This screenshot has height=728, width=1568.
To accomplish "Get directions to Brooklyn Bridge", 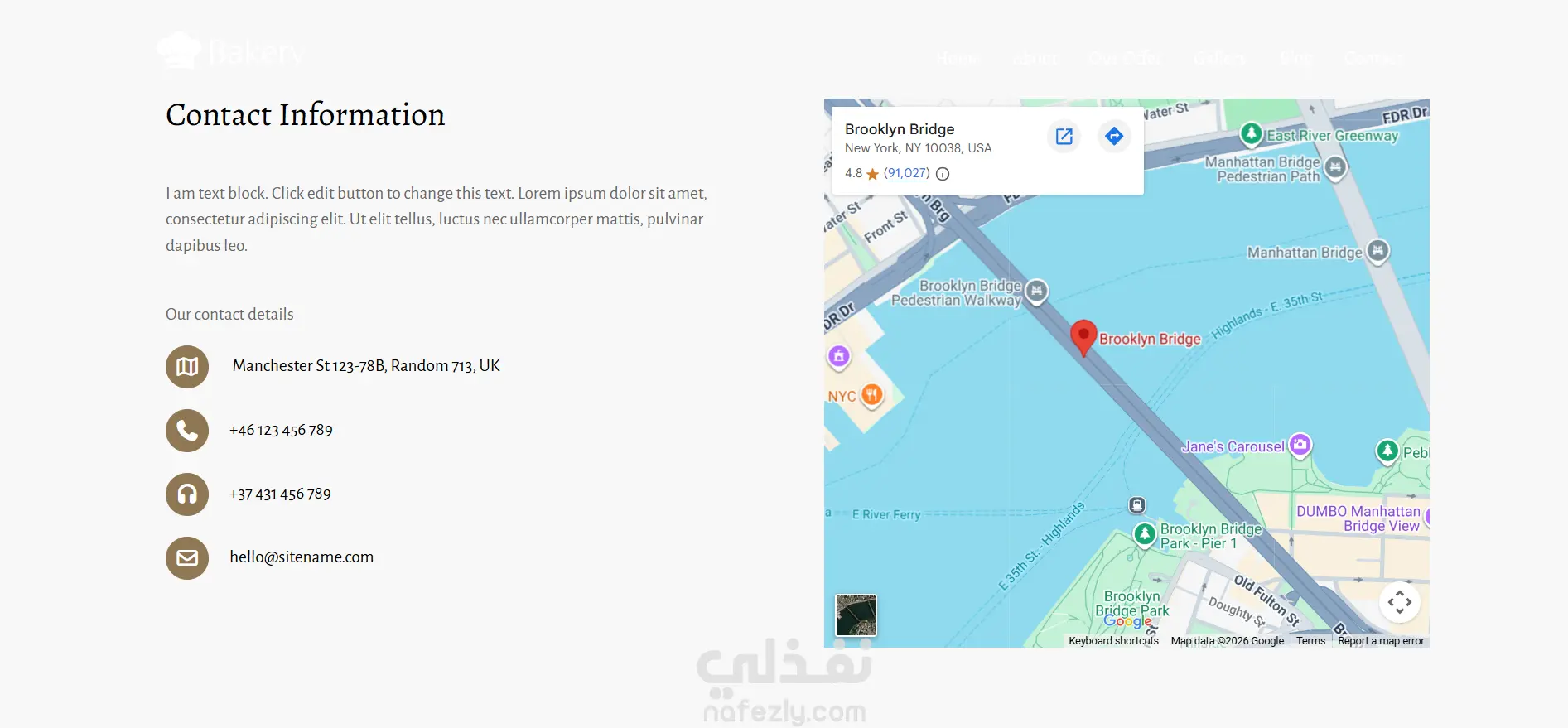I will click(x=1114, y=136).
